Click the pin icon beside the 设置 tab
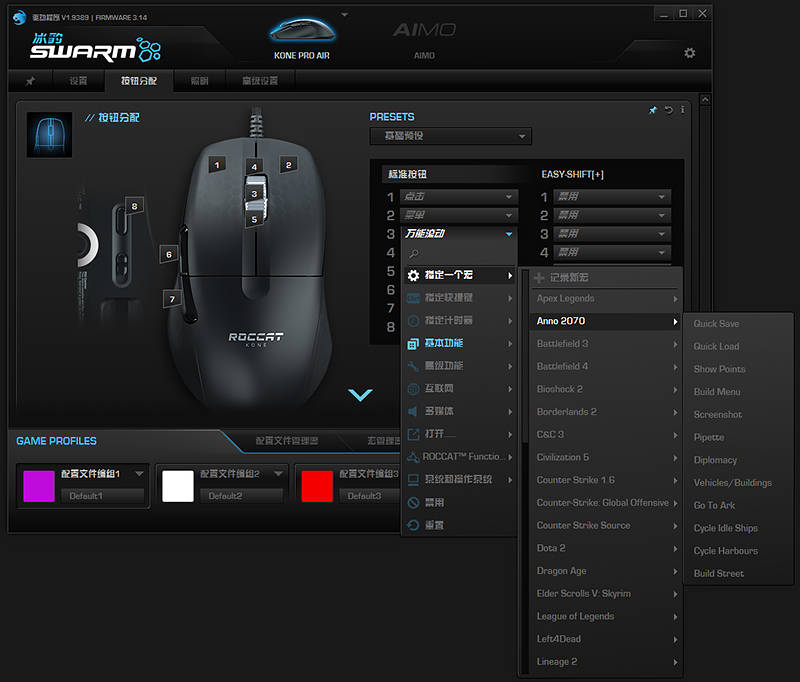 31,81
